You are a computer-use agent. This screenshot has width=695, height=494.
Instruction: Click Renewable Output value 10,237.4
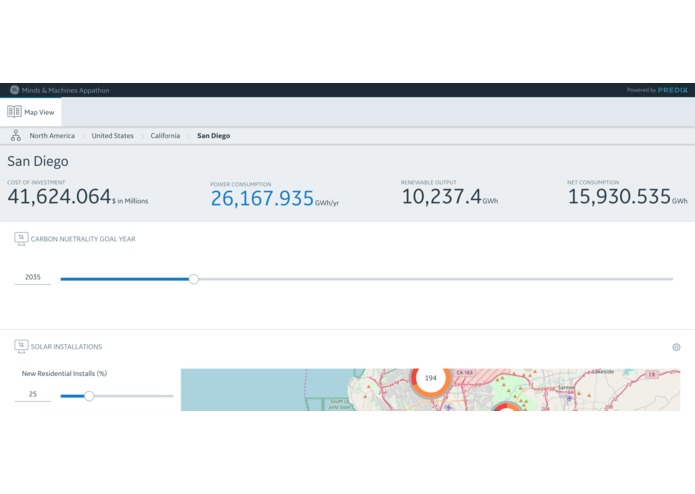[441, 196]
